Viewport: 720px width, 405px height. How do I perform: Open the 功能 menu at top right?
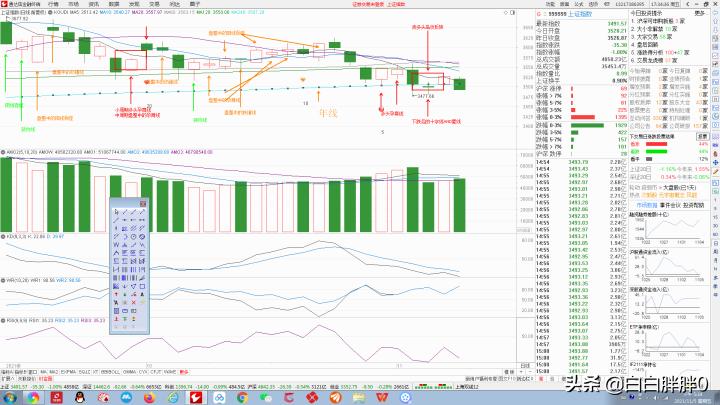pyautogui.click(x=550, y=4)
